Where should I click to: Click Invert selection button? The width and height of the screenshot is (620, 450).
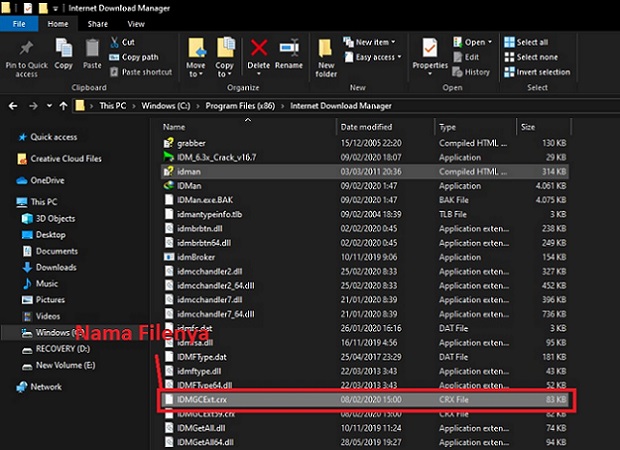click(x=543, y=72)
